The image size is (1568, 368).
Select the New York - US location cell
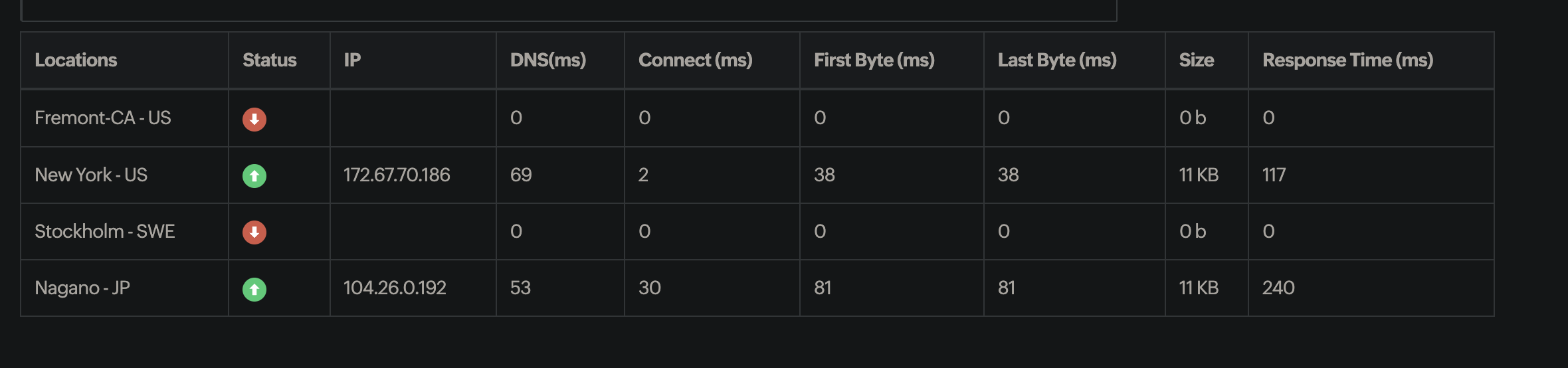coord(91,175)
